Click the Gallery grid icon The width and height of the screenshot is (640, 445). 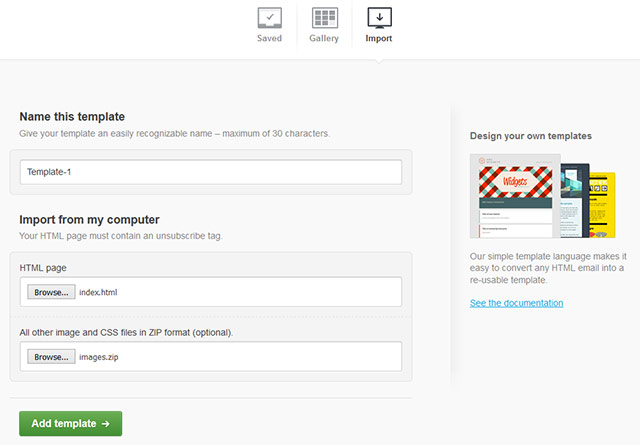point(324,18)
